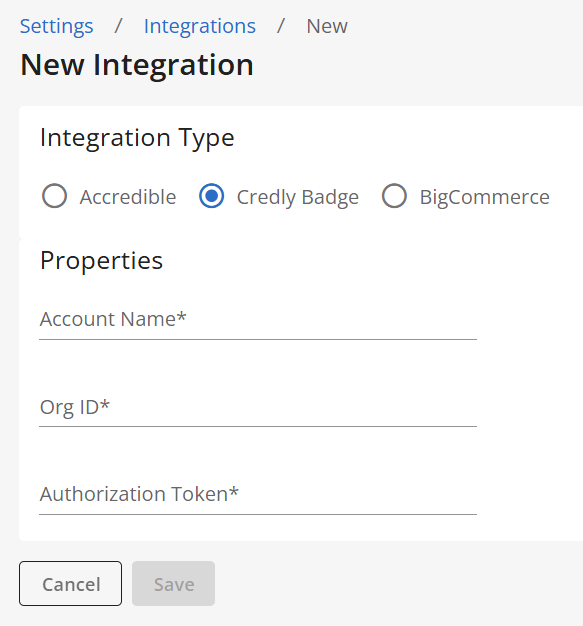Go back to Settings via breadcrumb
Screen dimensions: 583x626
tap(56, 27)
